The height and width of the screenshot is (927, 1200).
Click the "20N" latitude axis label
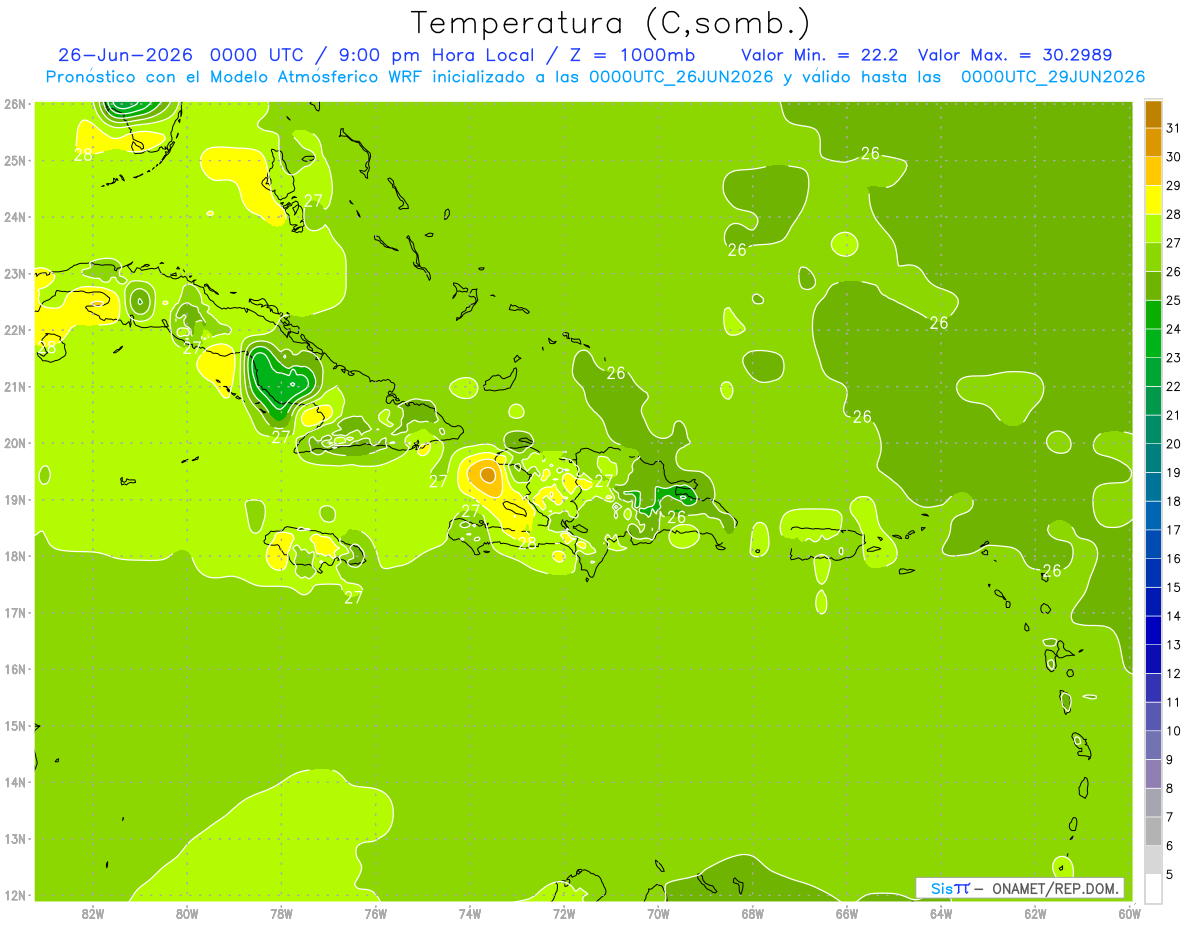14,443
